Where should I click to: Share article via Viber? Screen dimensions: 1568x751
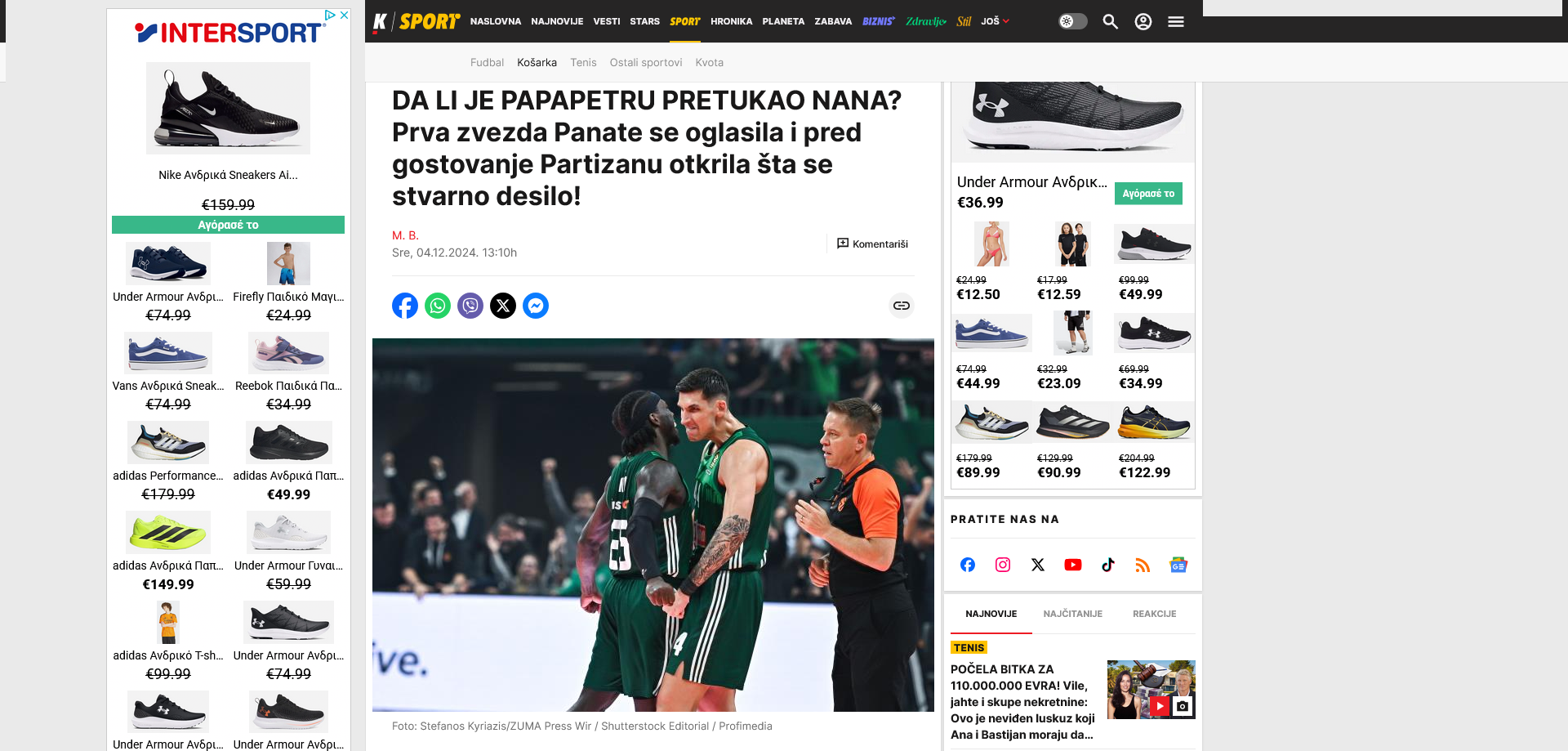click(x=470, y=306)
